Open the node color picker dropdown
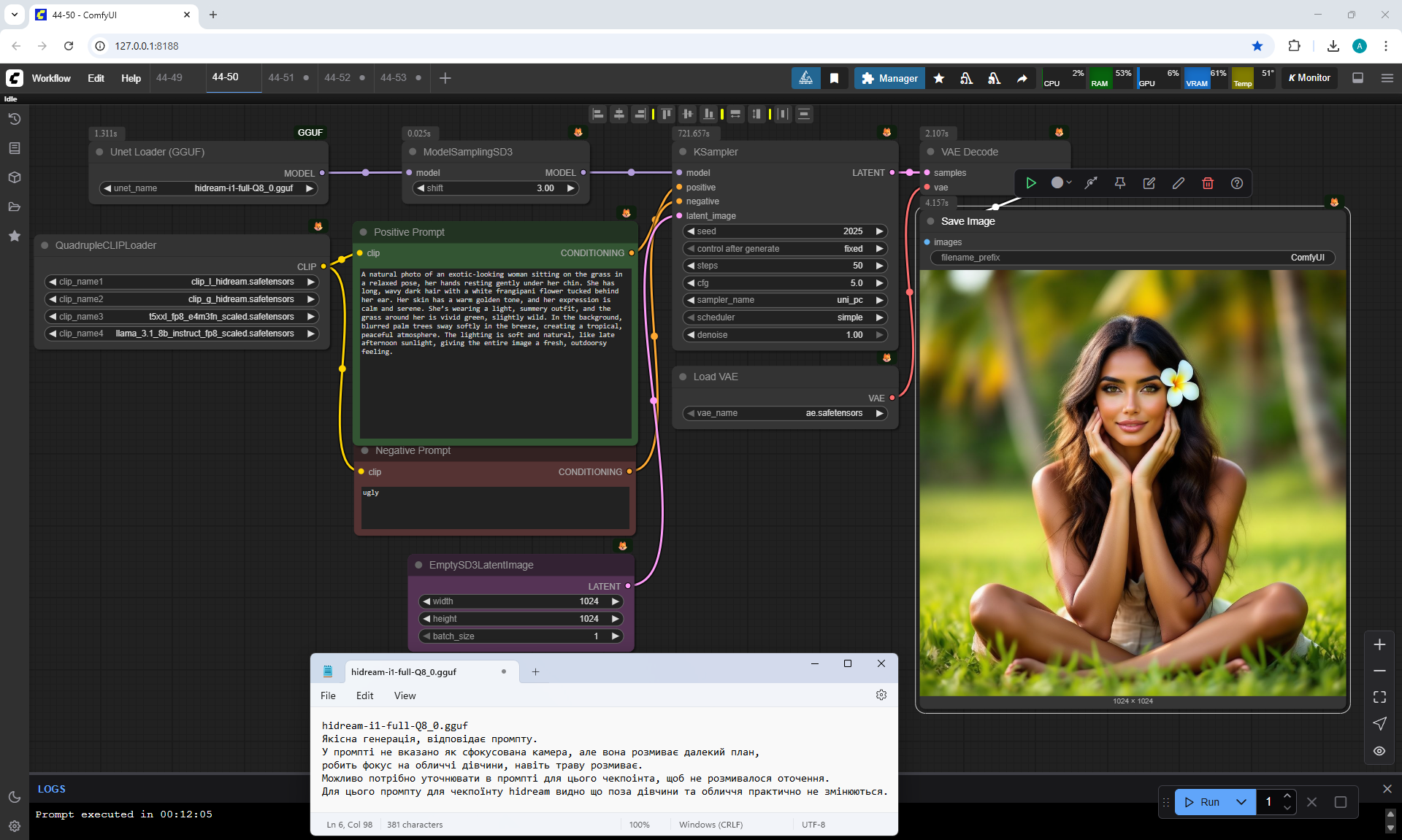This screenshot has width=1402, height=840. point(1061,183)
